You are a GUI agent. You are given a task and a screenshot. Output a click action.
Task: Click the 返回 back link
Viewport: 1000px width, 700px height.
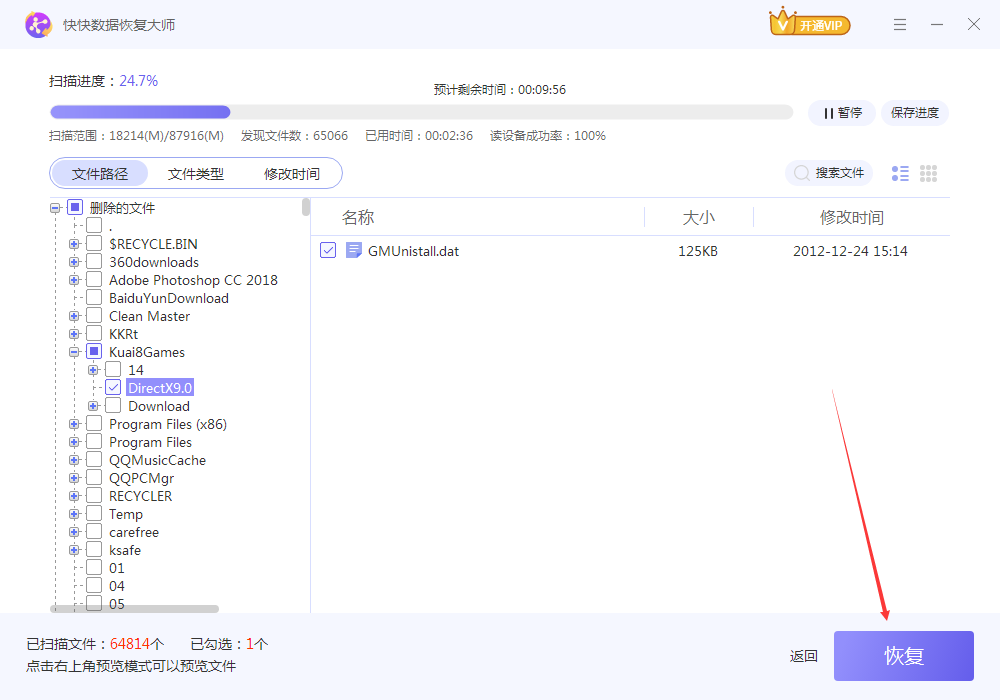tap(803, 656)
